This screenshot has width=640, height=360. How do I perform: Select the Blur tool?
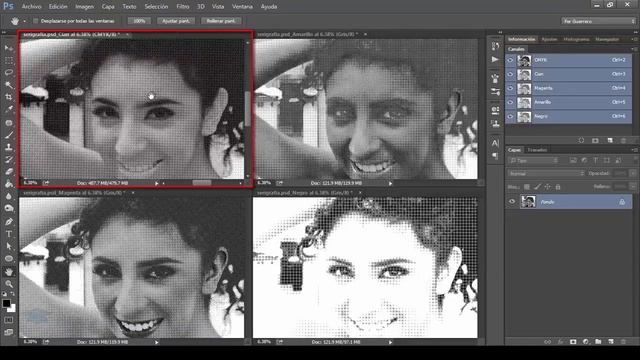click(x=9, y=196)
